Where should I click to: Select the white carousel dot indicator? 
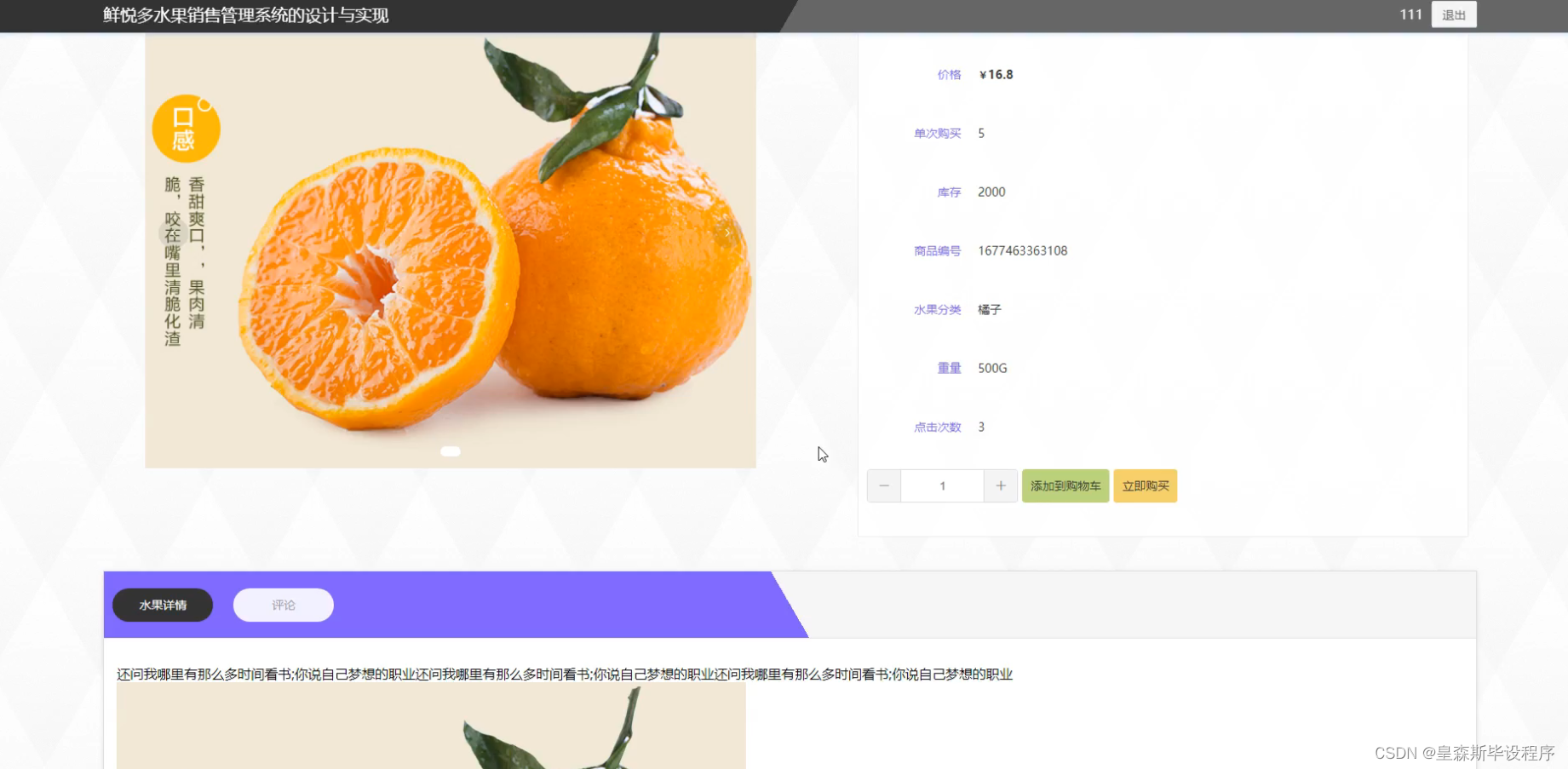click(450, 451)
